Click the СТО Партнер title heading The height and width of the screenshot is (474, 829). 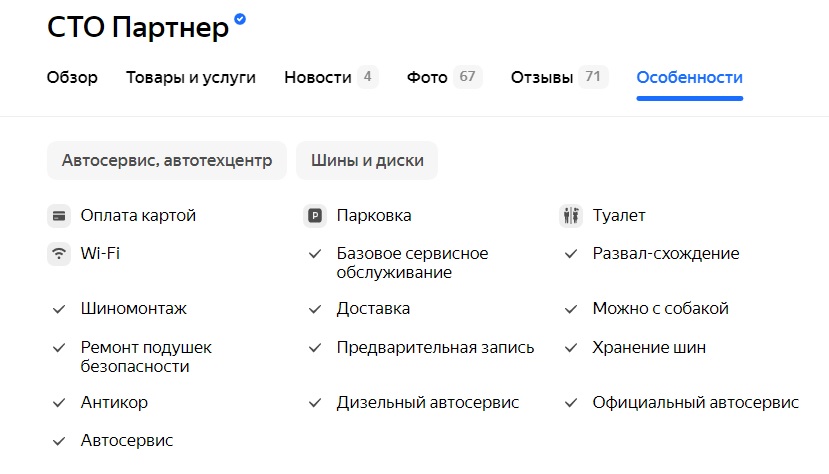click(138, 28)
